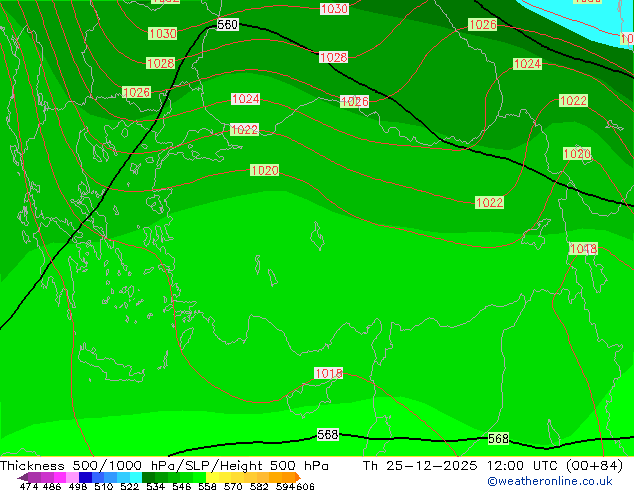
Task: Click the legend value 582
Action: 259,486
